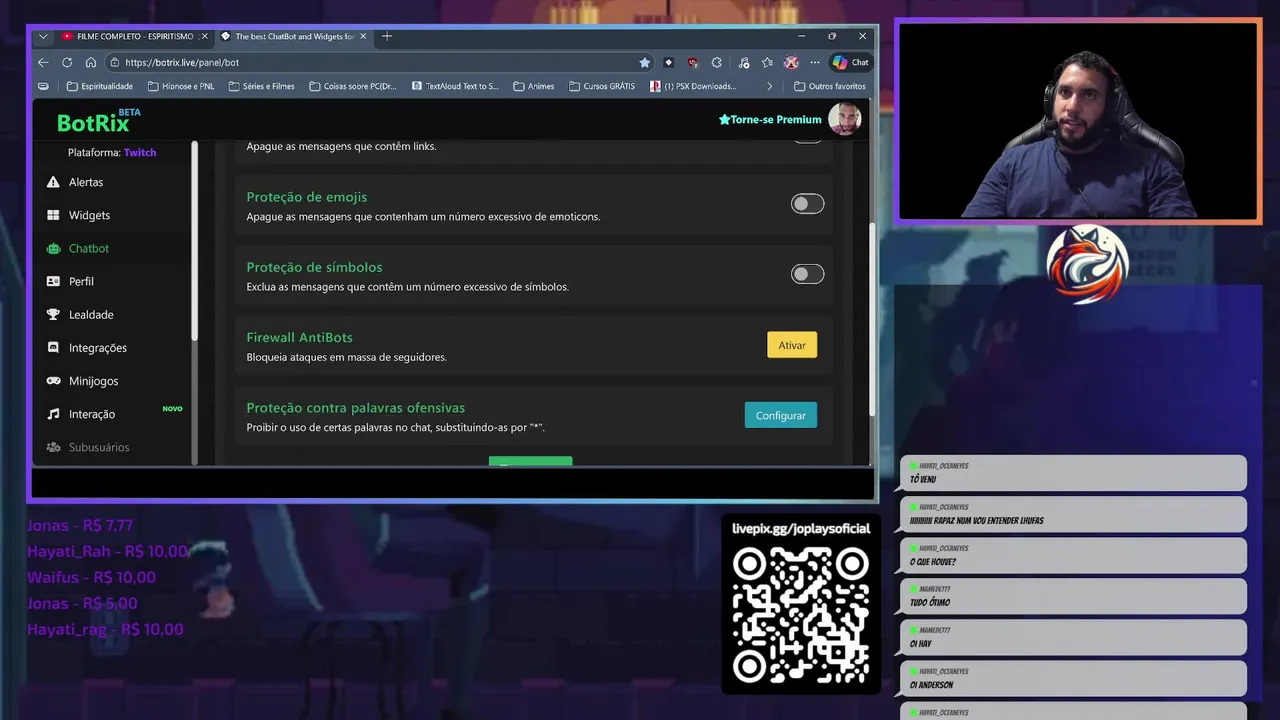Image resolution: width=1280 pixels, height=720 pixels.
Task: Click the chat message 'O QUE HOUVE?'
Action: (933, 562)
